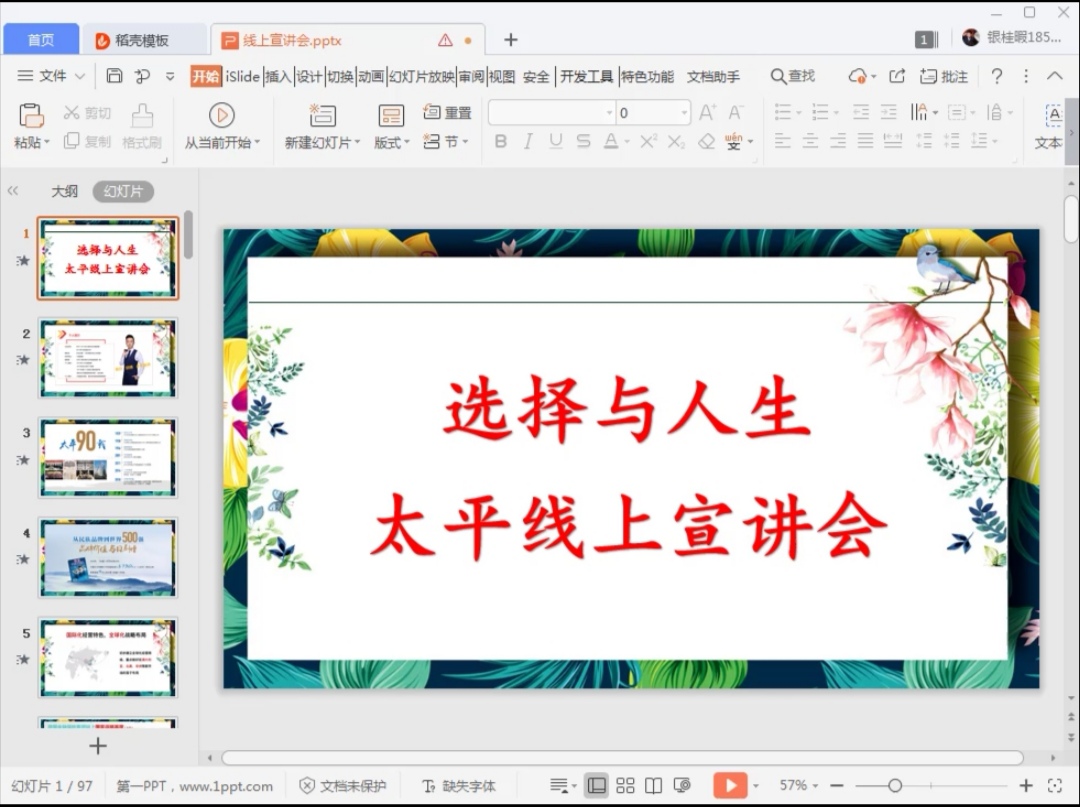Open the 插入 ribbon tab

pyautogui.click(x=277, y=76)
